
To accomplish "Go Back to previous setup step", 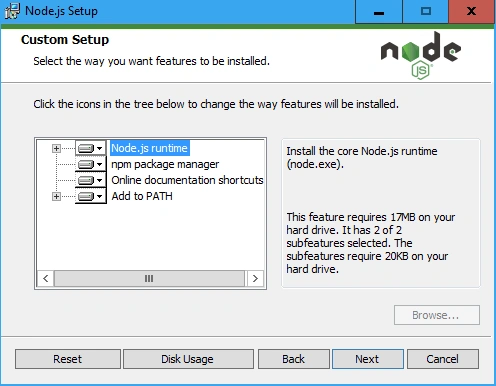I will 293,359.
